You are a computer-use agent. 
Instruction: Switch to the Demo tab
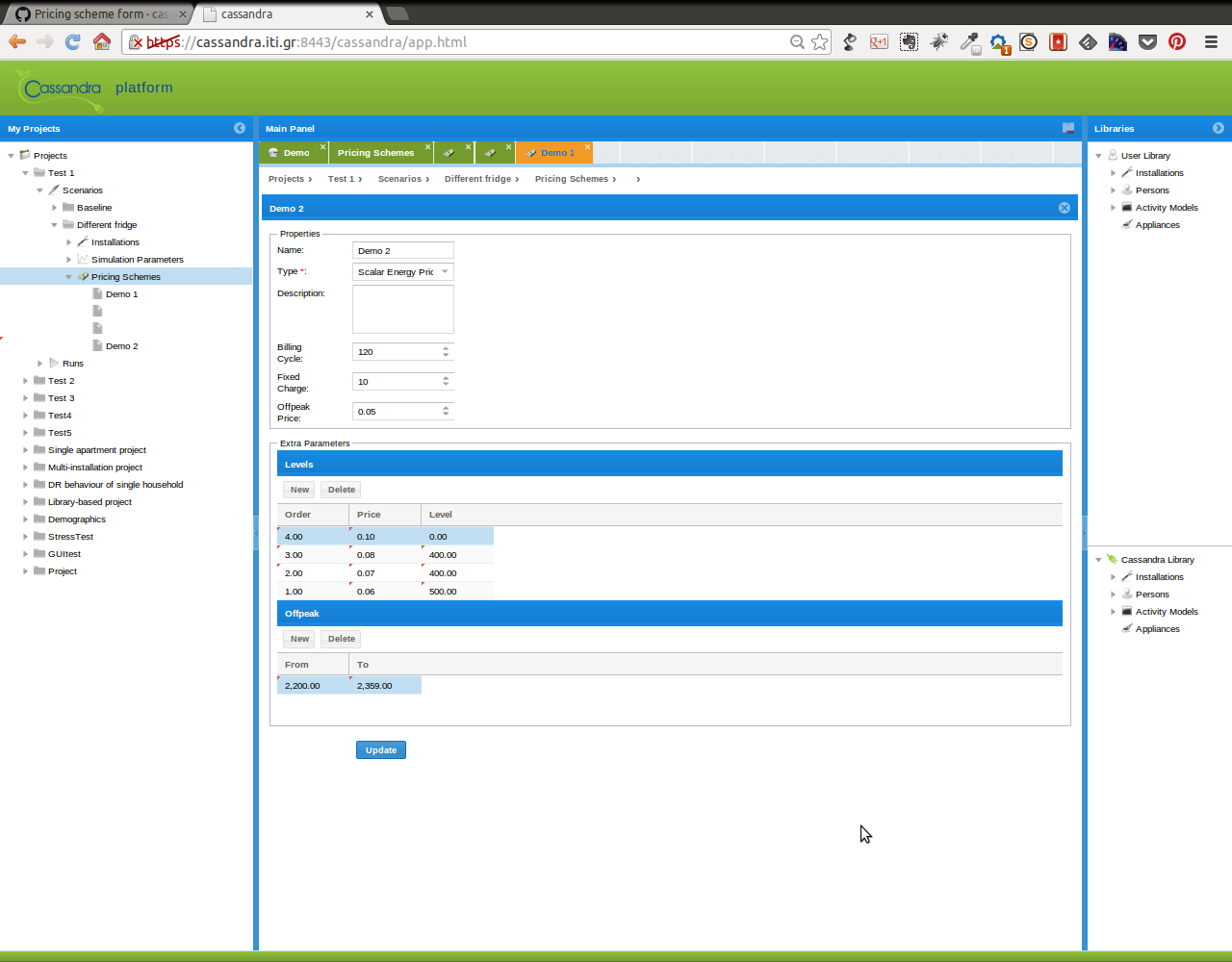[295, 153]
